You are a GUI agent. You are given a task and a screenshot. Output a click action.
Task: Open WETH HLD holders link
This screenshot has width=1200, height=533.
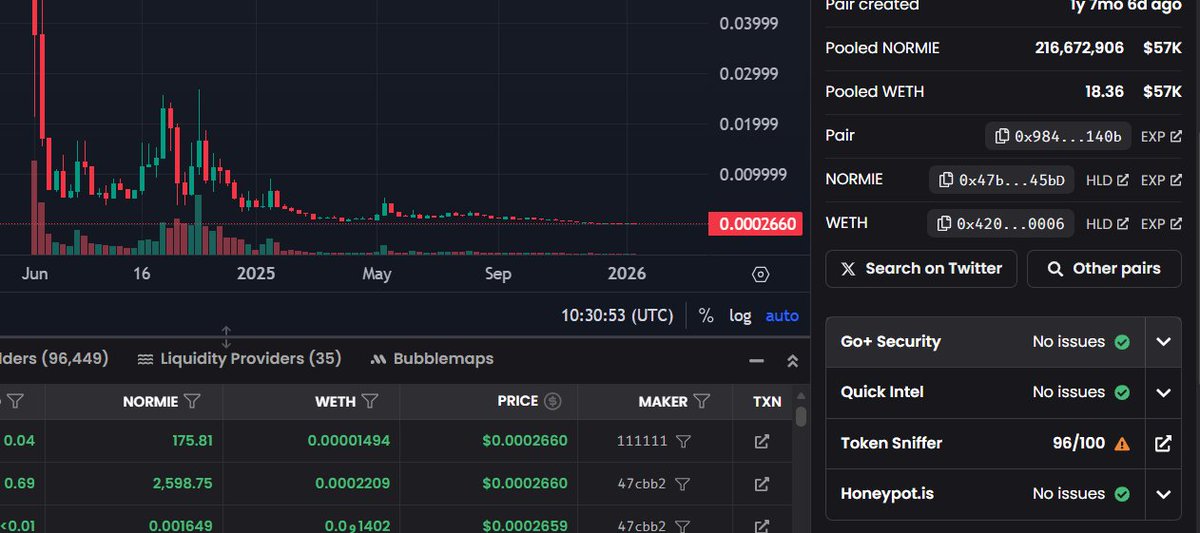click(1107, 224)
